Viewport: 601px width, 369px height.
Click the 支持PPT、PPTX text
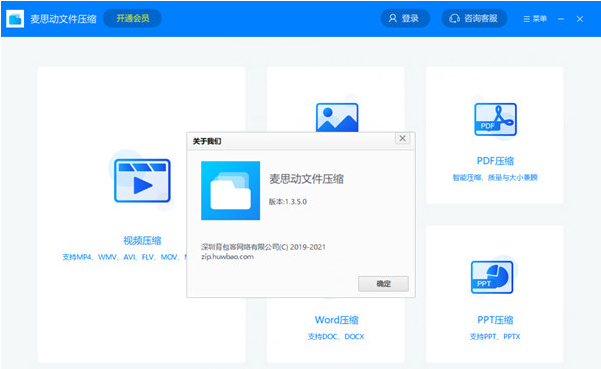tap(495, 336)
